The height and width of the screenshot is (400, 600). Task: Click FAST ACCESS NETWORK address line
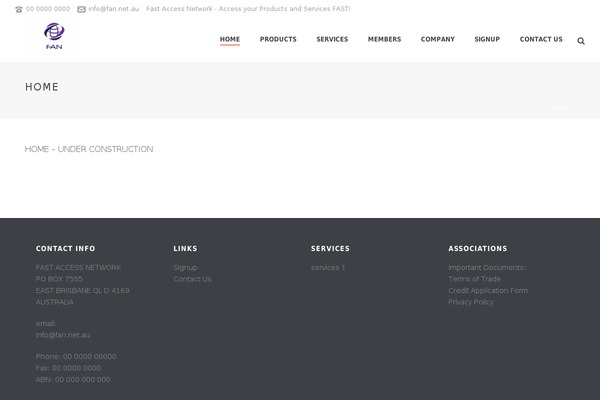click(78, 268)
